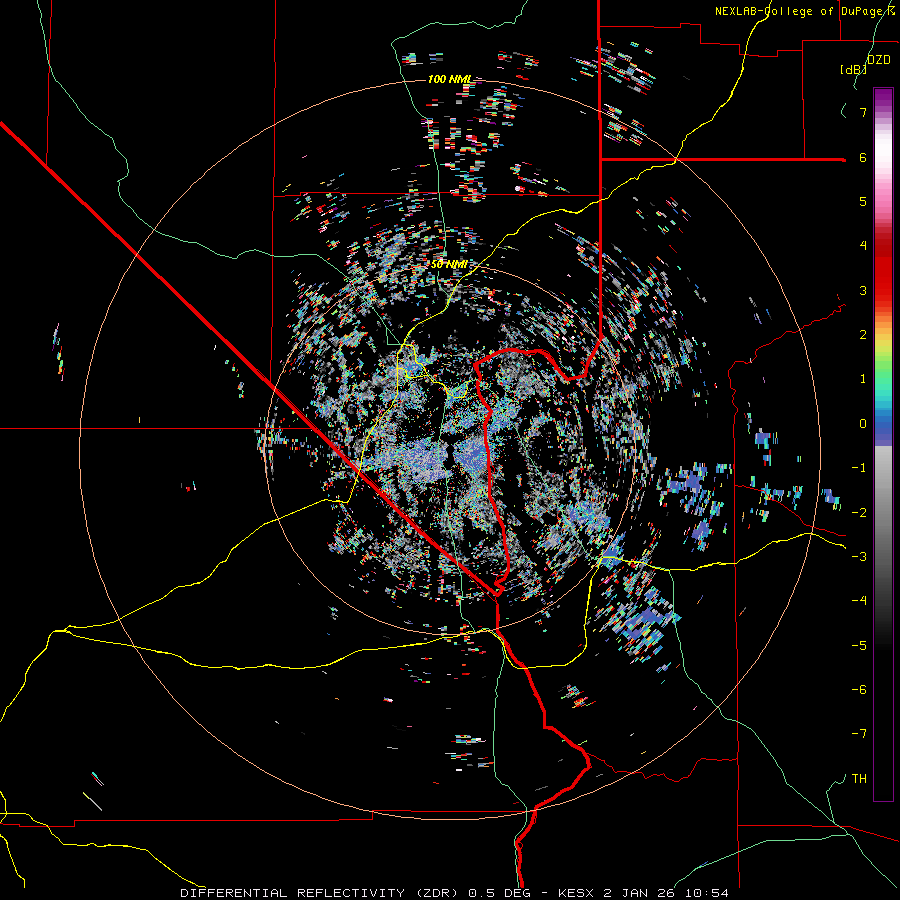Click the -3 value on the color scale
Viewport: 900px width, 900px height.
[x=859, y=557]
